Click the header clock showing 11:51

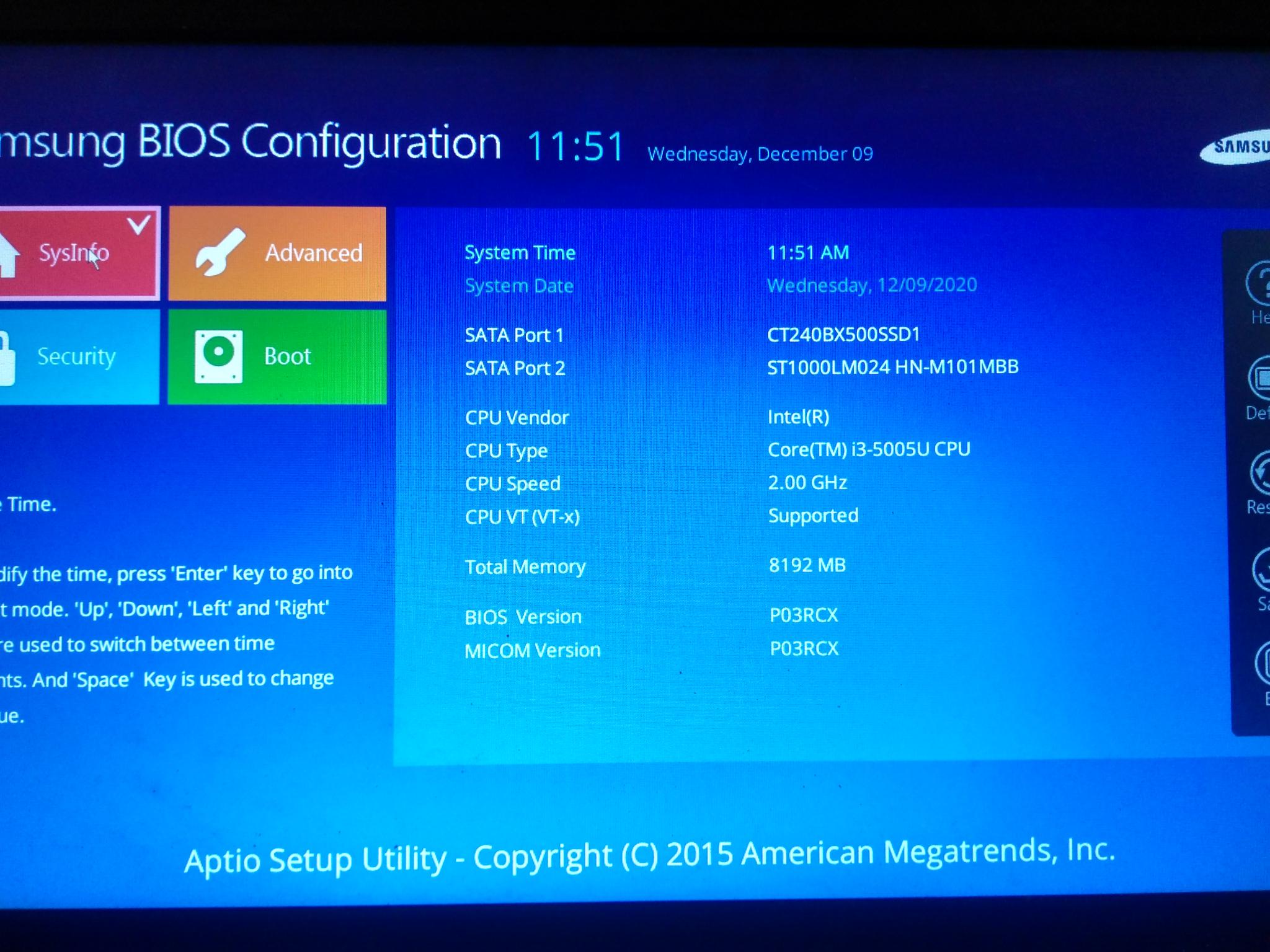575,147
